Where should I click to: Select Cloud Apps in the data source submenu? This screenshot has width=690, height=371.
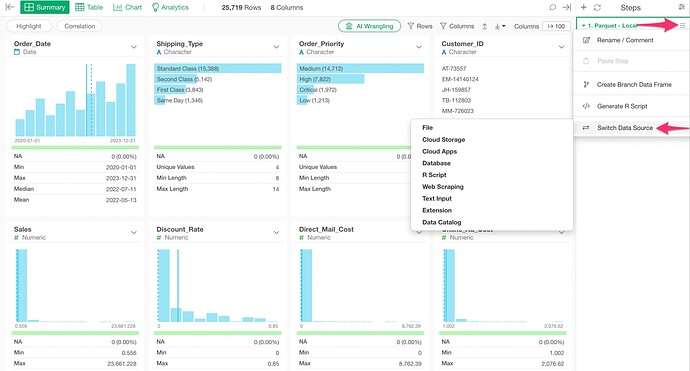[440, 151]
